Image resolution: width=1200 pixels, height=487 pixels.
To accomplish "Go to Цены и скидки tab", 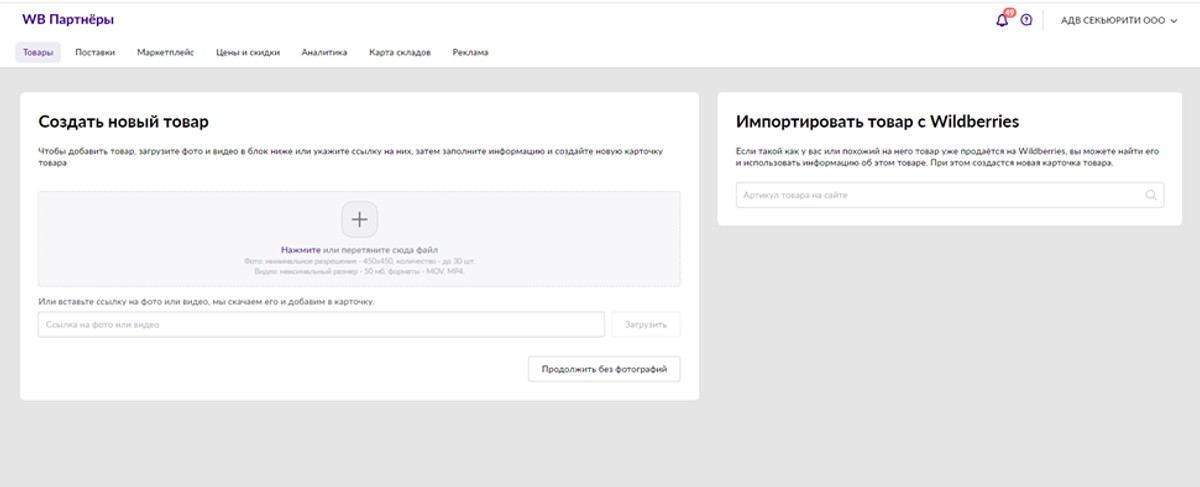I will (248, 52).
